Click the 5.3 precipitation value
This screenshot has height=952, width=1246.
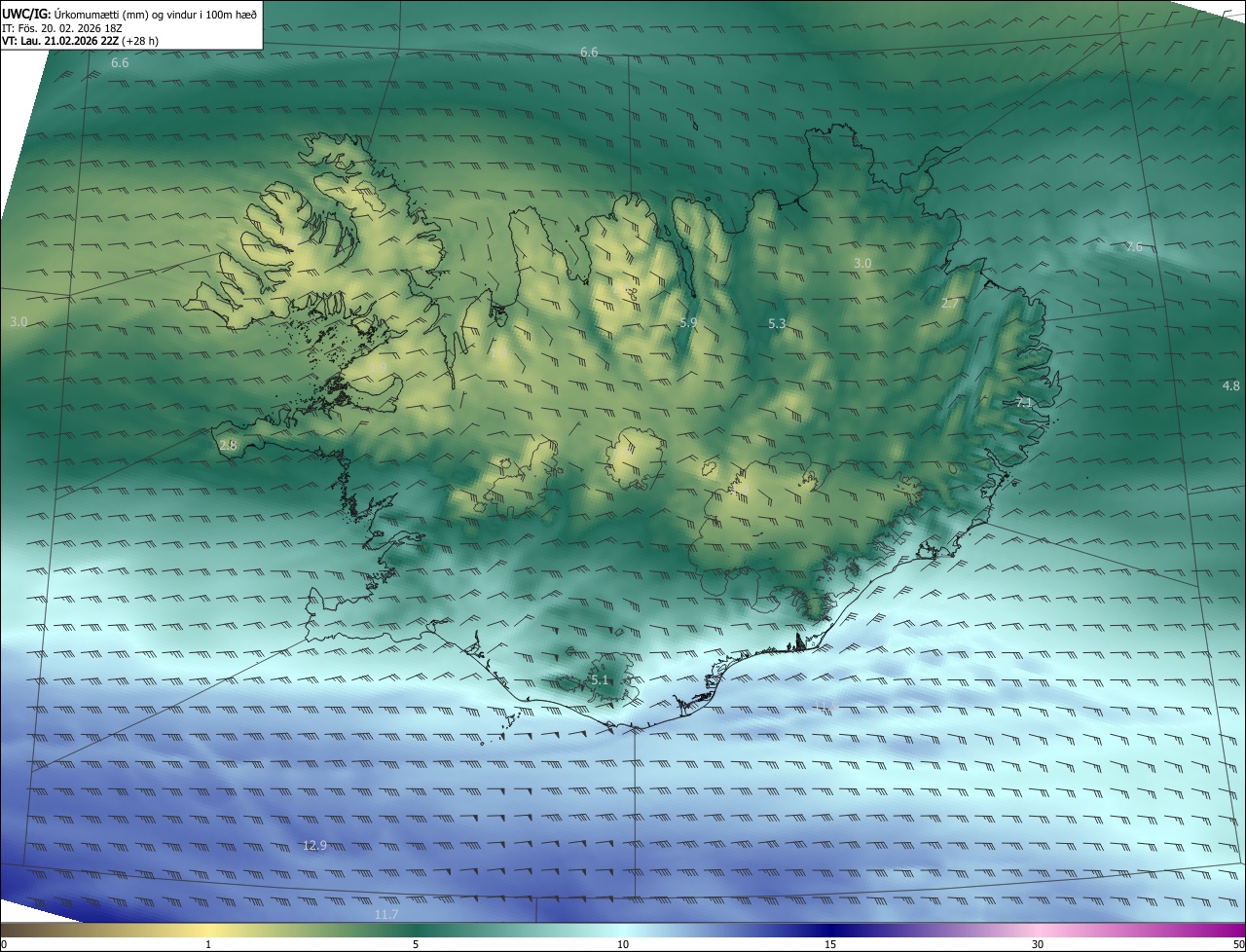[x=777, y=323]
